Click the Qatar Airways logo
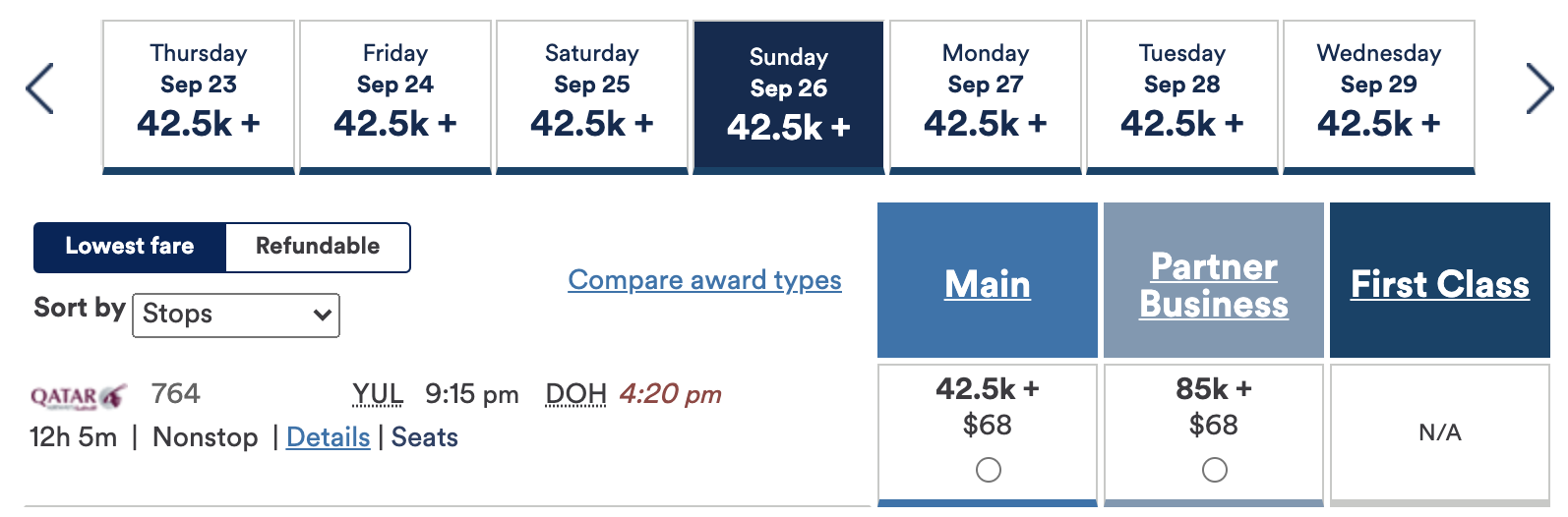The image size is (1568, 517). click(79, 396)
